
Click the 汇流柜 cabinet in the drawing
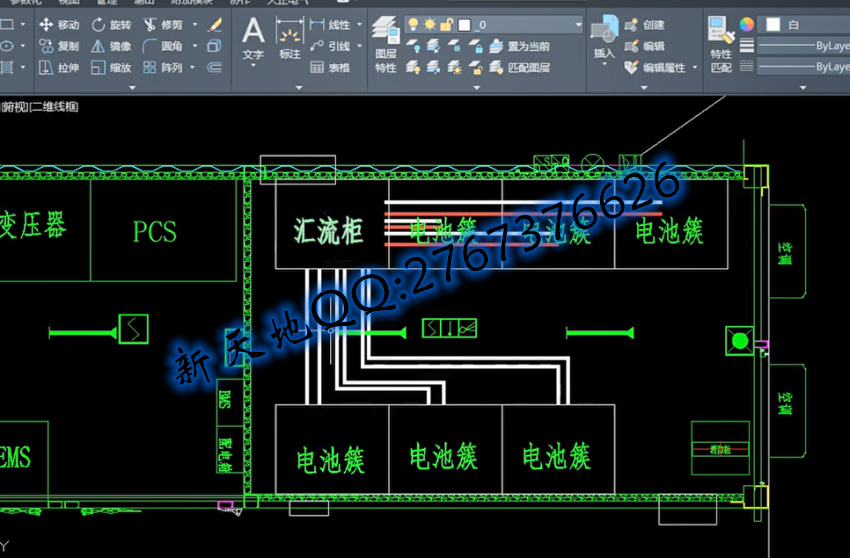[328, 230]
